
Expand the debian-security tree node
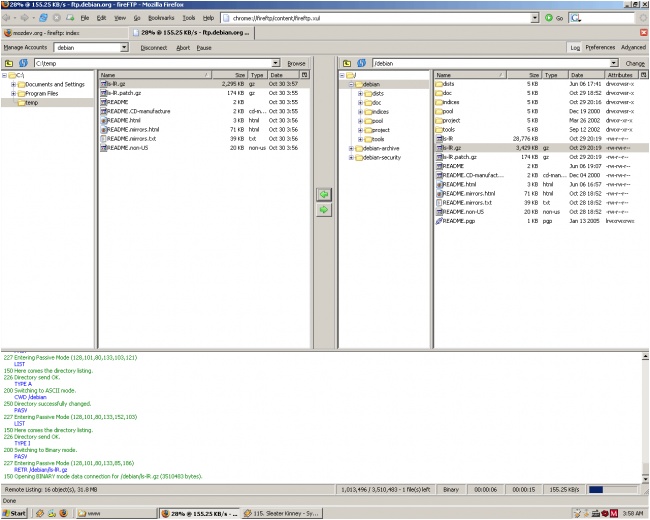coord(351,157)
